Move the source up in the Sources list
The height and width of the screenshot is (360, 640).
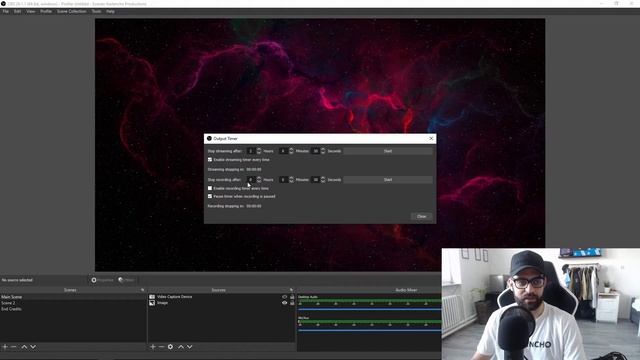point(181,347)
